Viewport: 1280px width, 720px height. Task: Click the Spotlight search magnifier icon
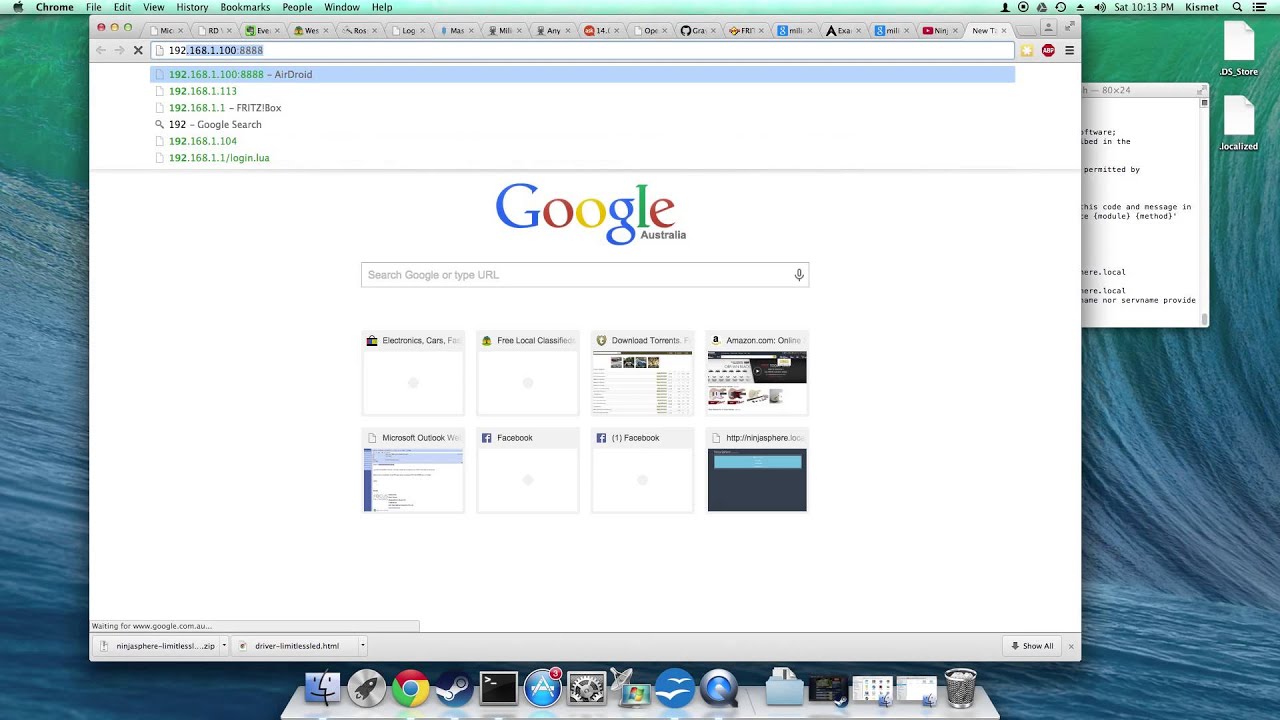tap(1237, 7)
